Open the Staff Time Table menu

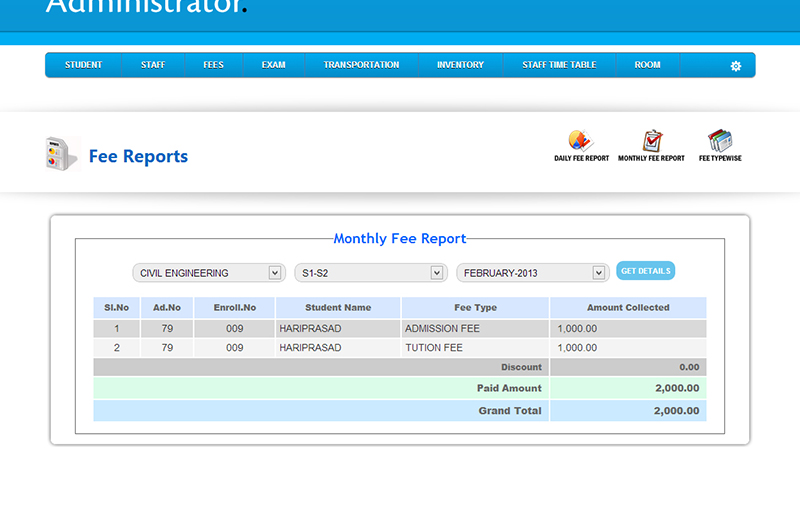click(x=559, y=65)
